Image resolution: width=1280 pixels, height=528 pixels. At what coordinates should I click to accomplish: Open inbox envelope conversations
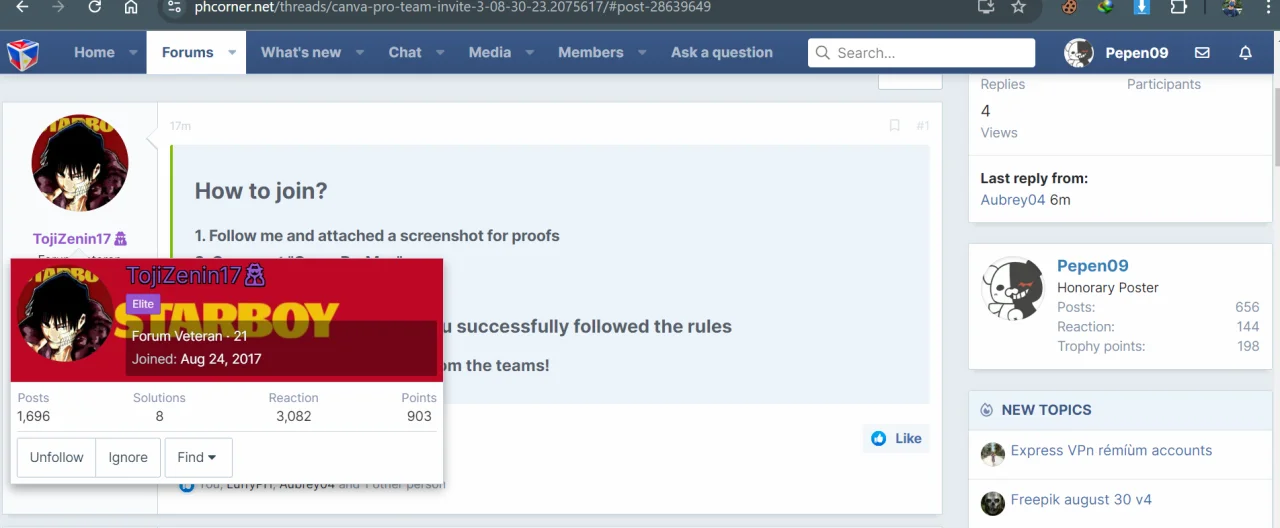1202,53
